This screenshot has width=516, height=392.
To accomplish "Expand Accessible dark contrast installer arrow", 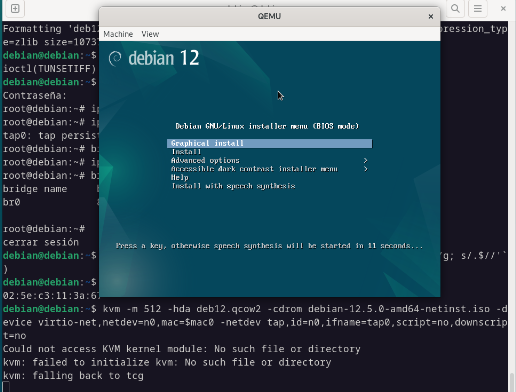I will [x=366, y=169].
